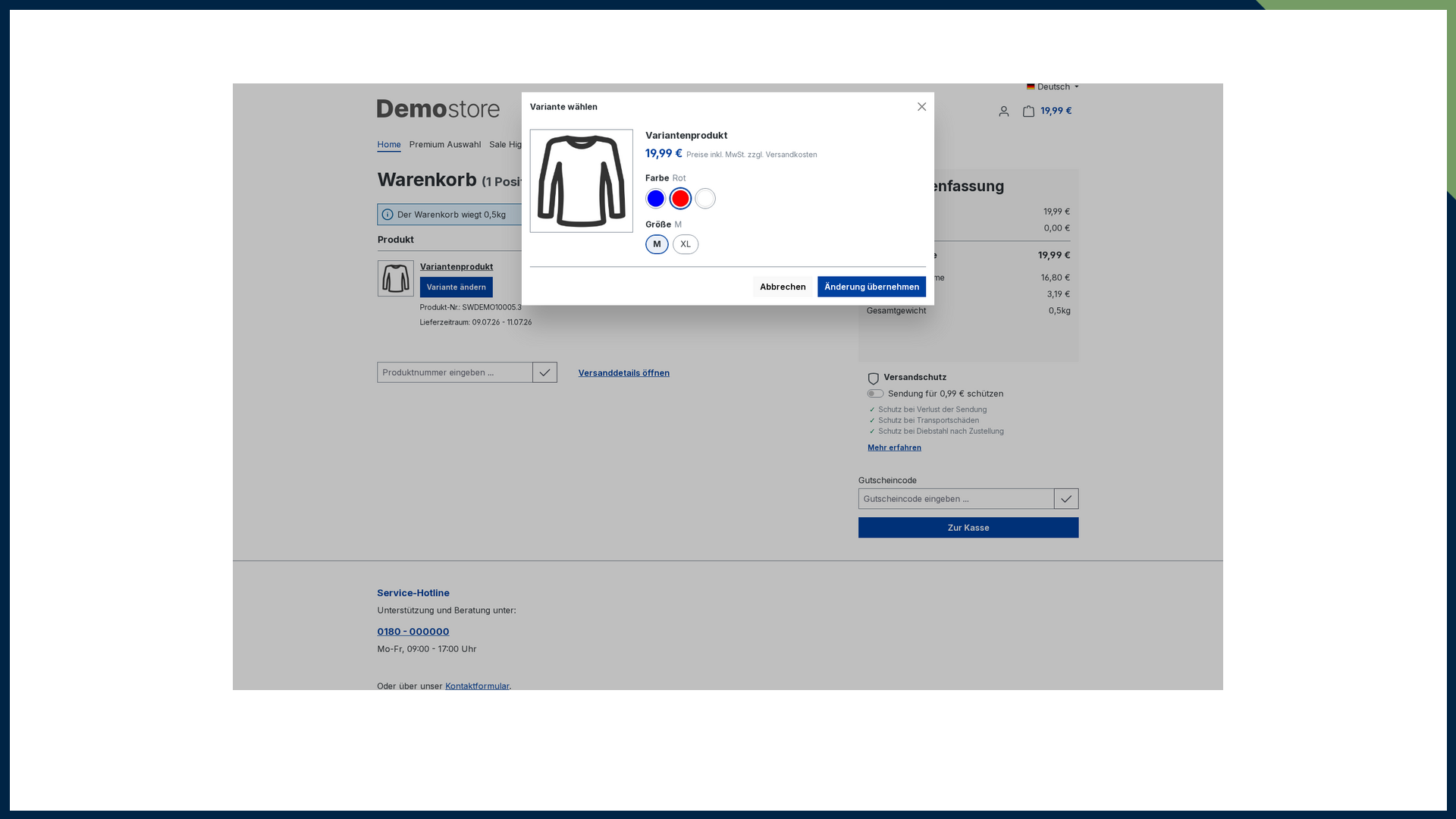This screenshot has width=1456, height=819.
Task: Open Variantenprodukt link in cart
Action: point(457,267)
